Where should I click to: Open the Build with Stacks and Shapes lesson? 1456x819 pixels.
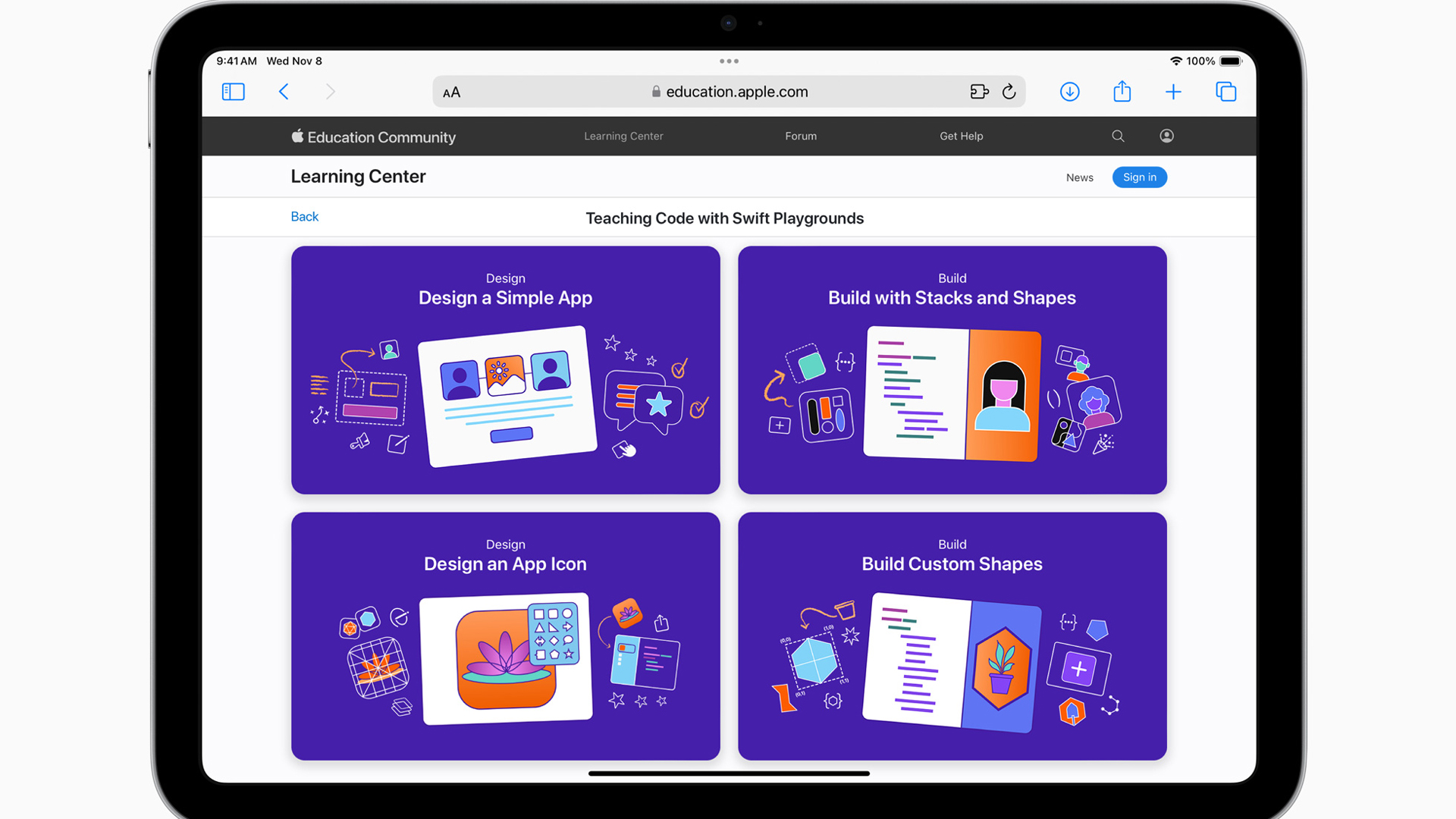(952, 370)
